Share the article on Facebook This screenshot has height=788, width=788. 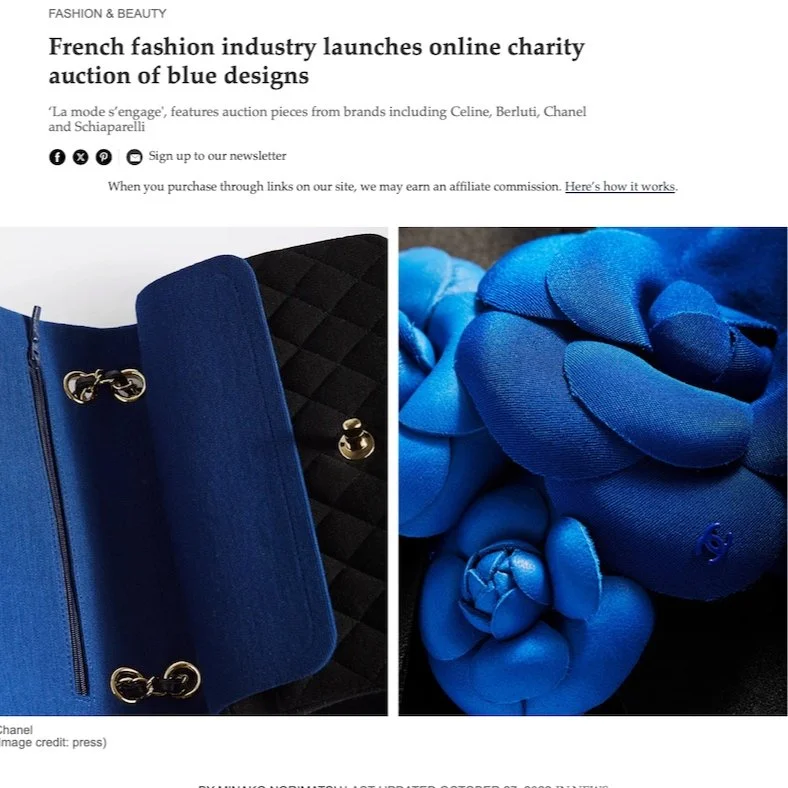pyautogui.click(x=57, y=157)
